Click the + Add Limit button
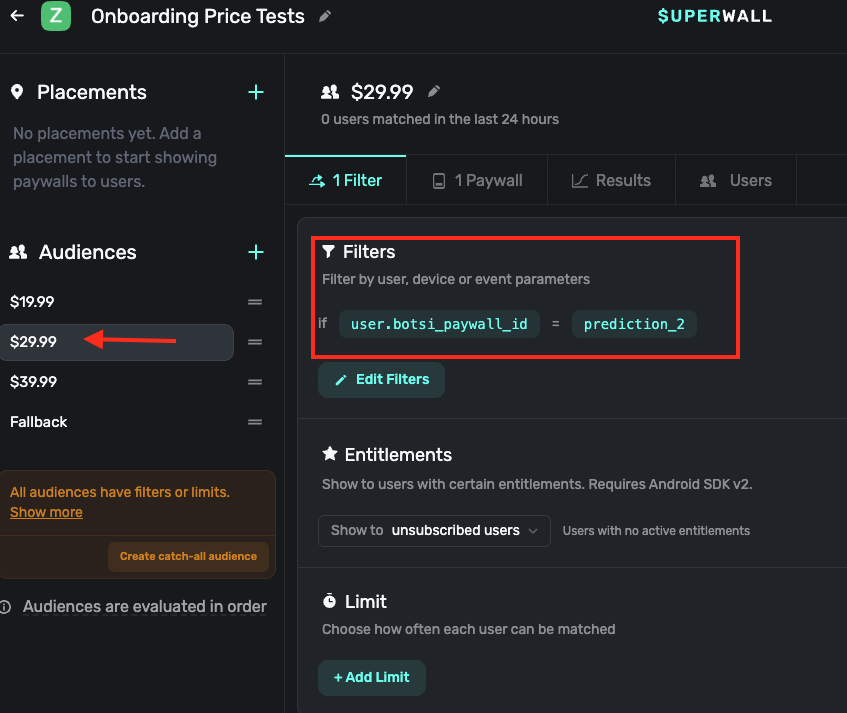This screenshot has width=847, height=713. click(x=371, y=677)
